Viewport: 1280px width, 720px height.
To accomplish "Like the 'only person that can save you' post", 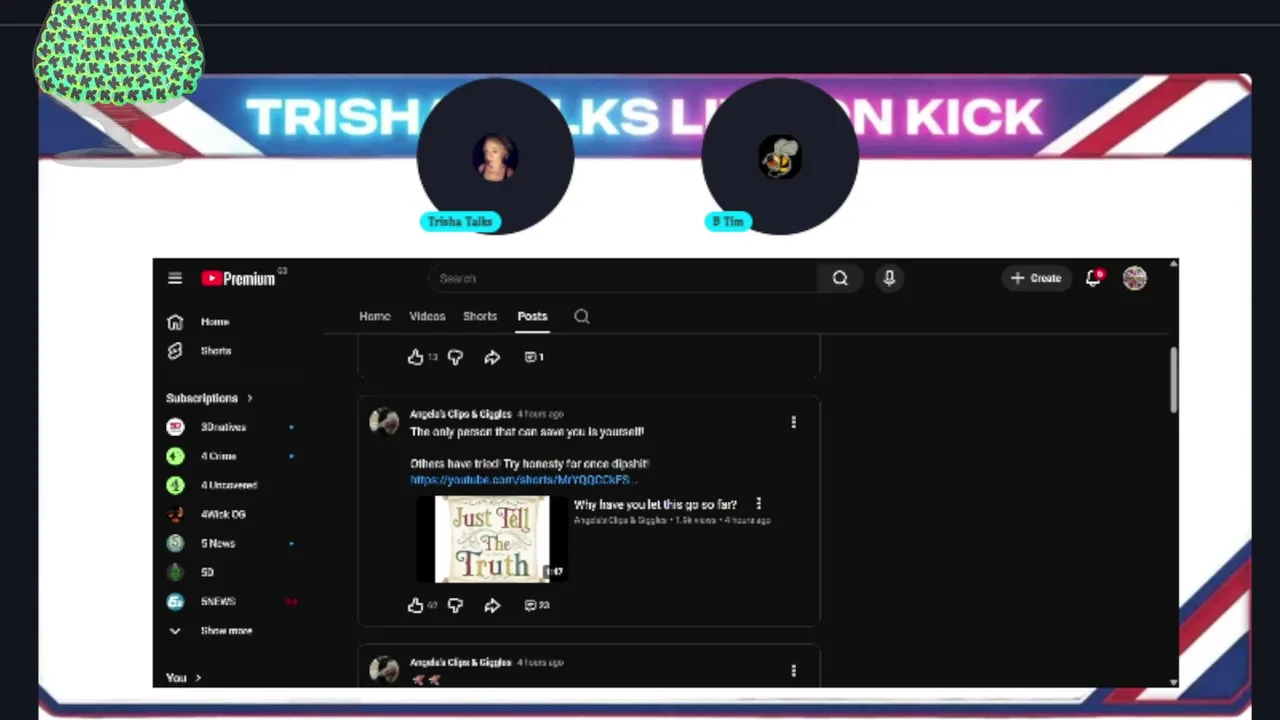I will pos(415,605).
